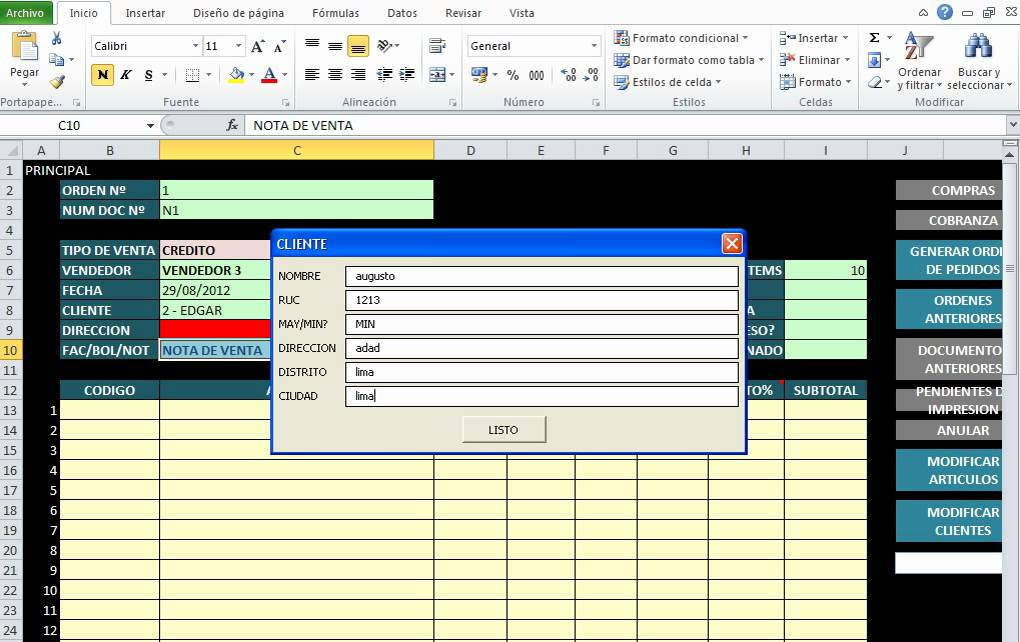Click the wrap text (Ajustar texto) icon
The width and height of the screenshot is (1020, 642).
coord(437,46)
